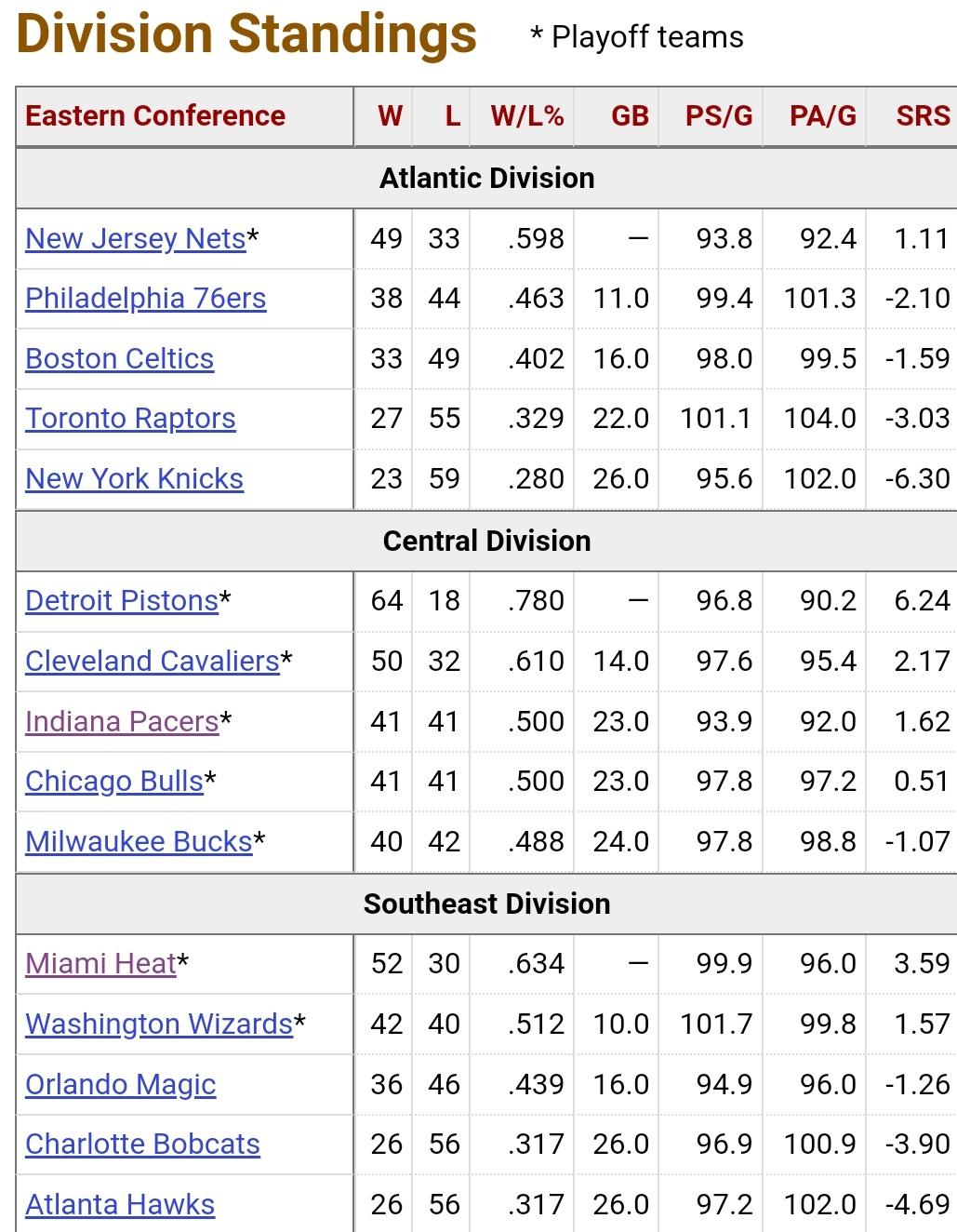This screenshot has width=957, height=1232.
Task: Open the Atlanta Hawks team page
Action: [120, 1204]
